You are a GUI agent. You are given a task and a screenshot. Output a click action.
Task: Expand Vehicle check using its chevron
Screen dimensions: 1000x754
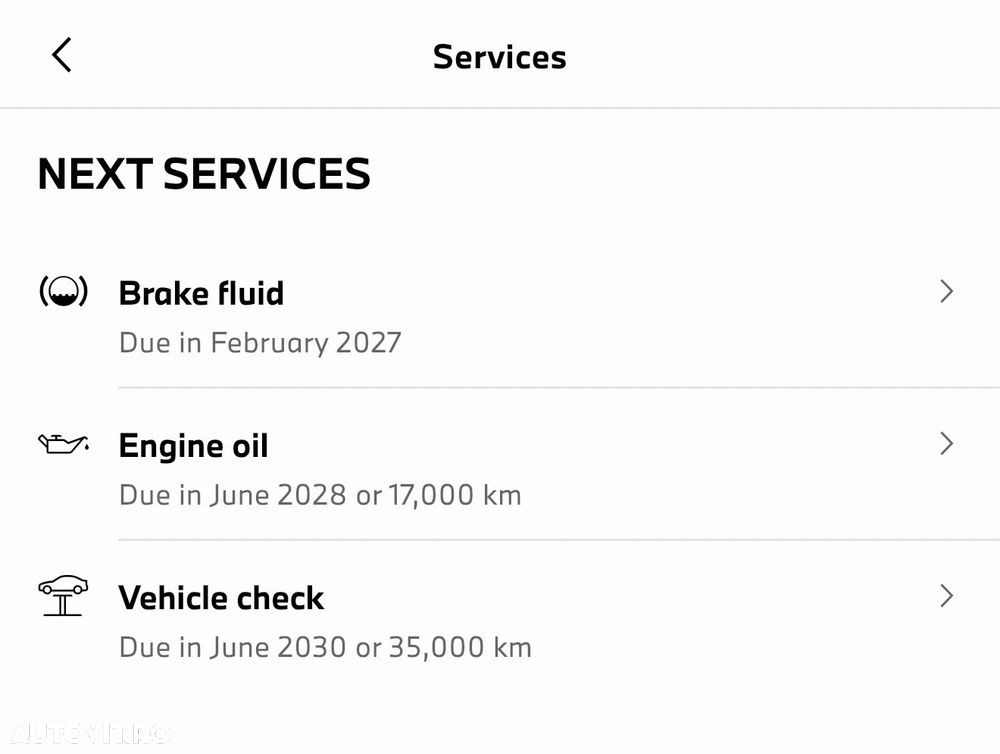point(946,596)
